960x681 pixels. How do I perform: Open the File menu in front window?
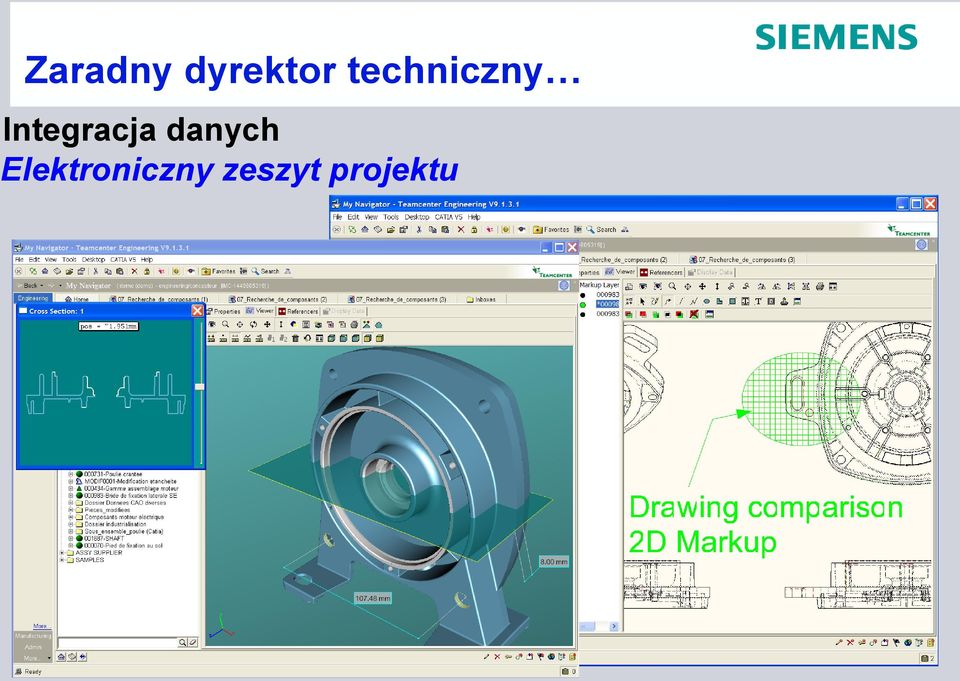pyautogui.click(x=19, y=260)
